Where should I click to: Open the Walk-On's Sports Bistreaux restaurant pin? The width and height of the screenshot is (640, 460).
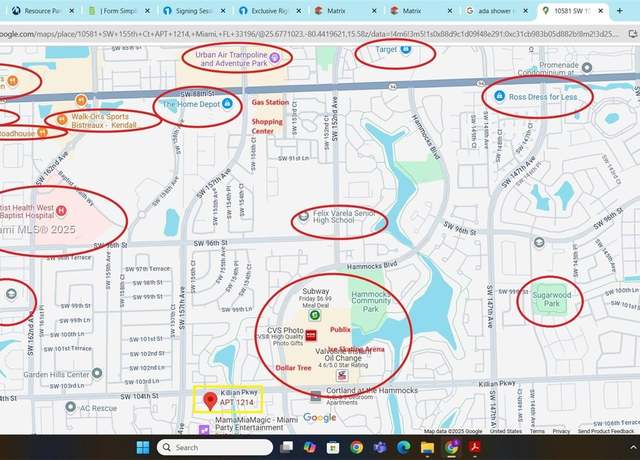[x=62, y=120]
